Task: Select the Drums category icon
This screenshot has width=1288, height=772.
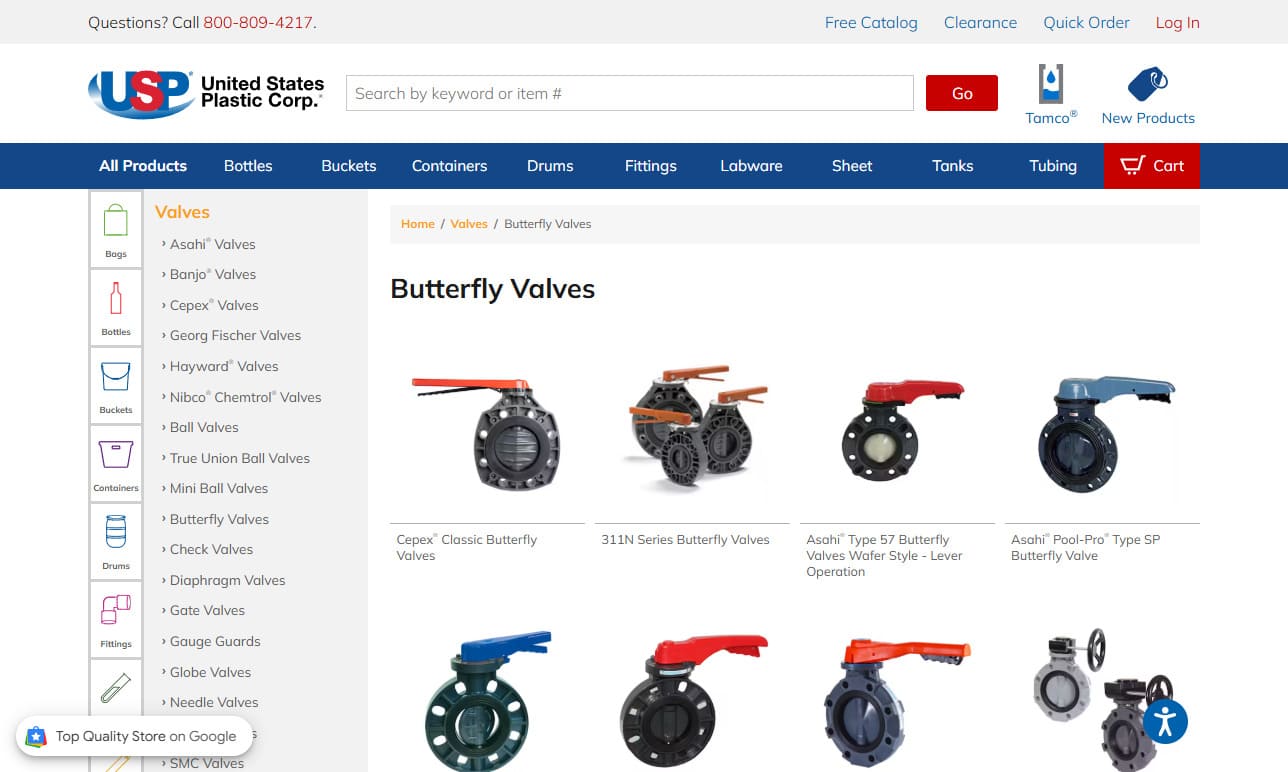Action: [116, 540]
